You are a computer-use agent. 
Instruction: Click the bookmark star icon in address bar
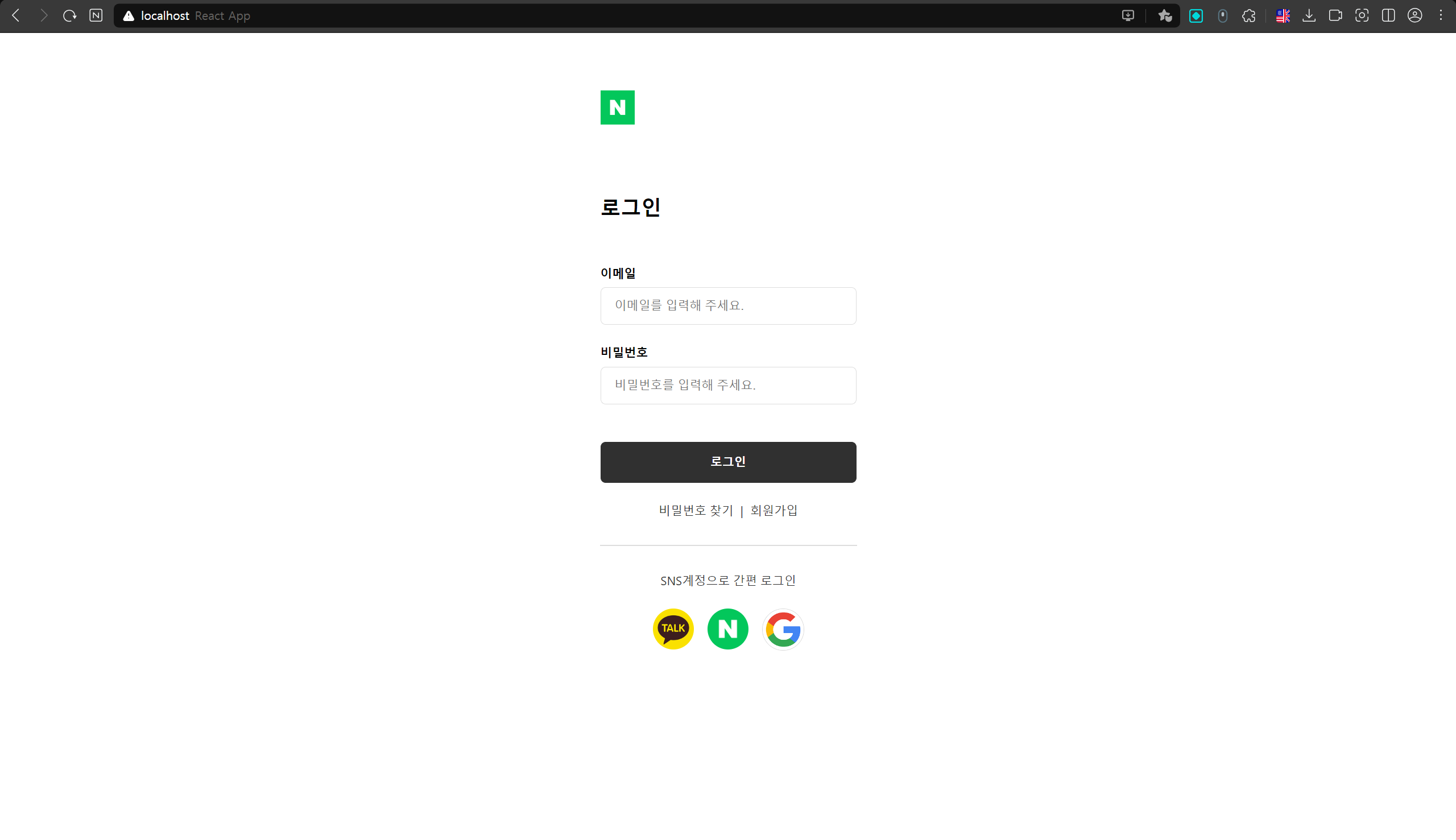pyautogui.click(x=1165, y=15)
